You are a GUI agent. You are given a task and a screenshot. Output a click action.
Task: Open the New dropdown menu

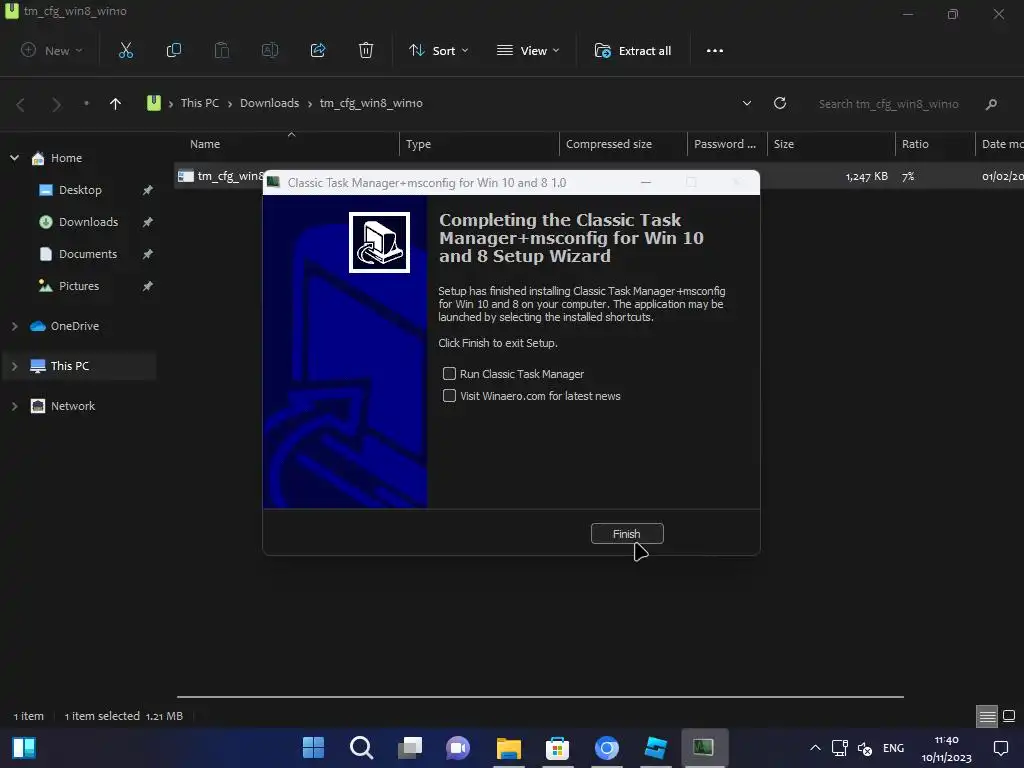pos(52,50)
